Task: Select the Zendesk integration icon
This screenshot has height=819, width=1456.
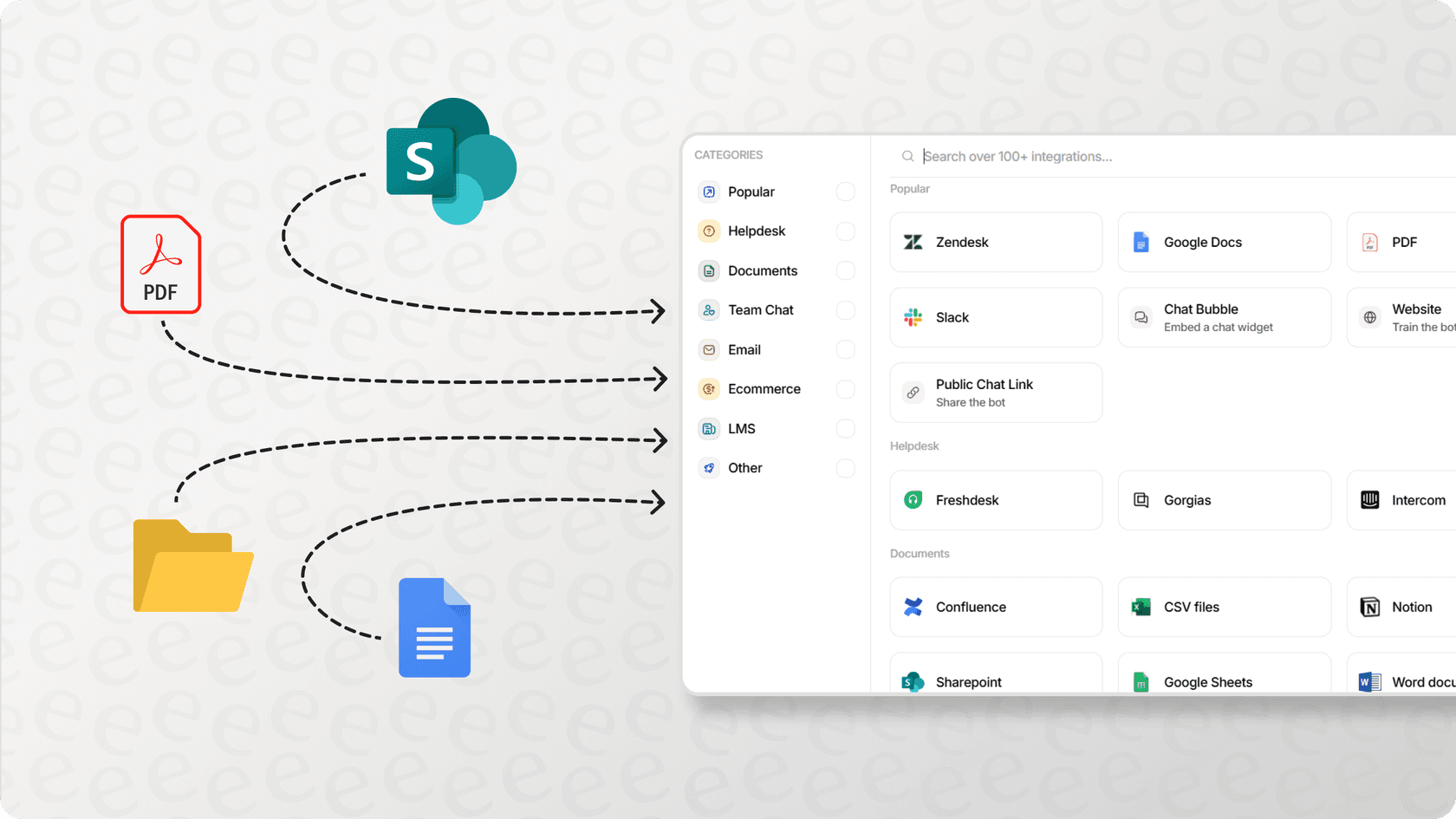Action: (x=912, y=242)
